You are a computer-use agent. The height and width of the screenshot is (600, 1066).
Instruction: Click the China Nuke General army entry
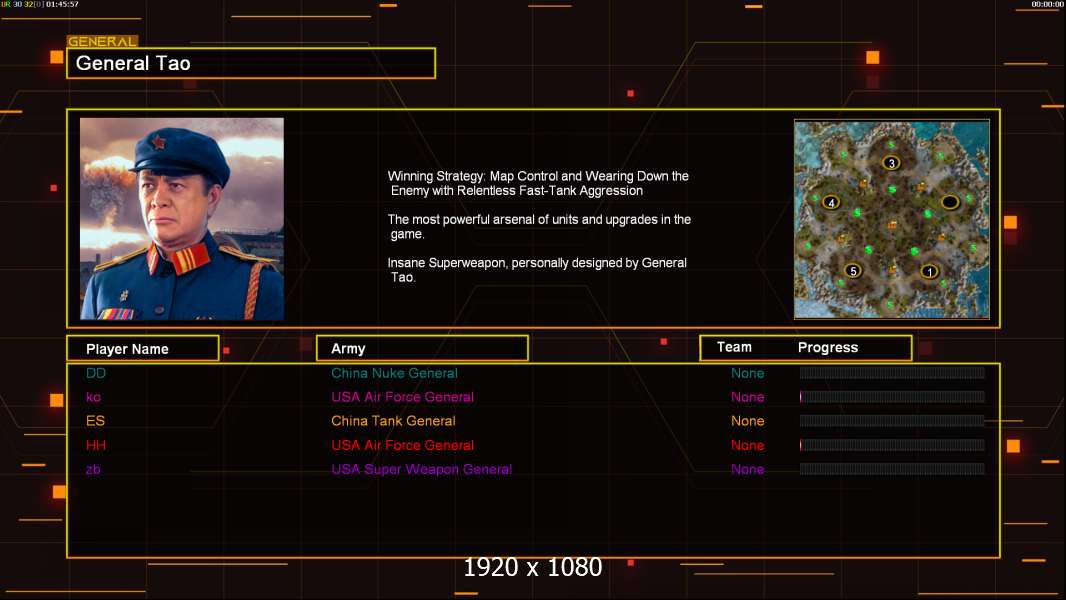[x=394, y=373]
